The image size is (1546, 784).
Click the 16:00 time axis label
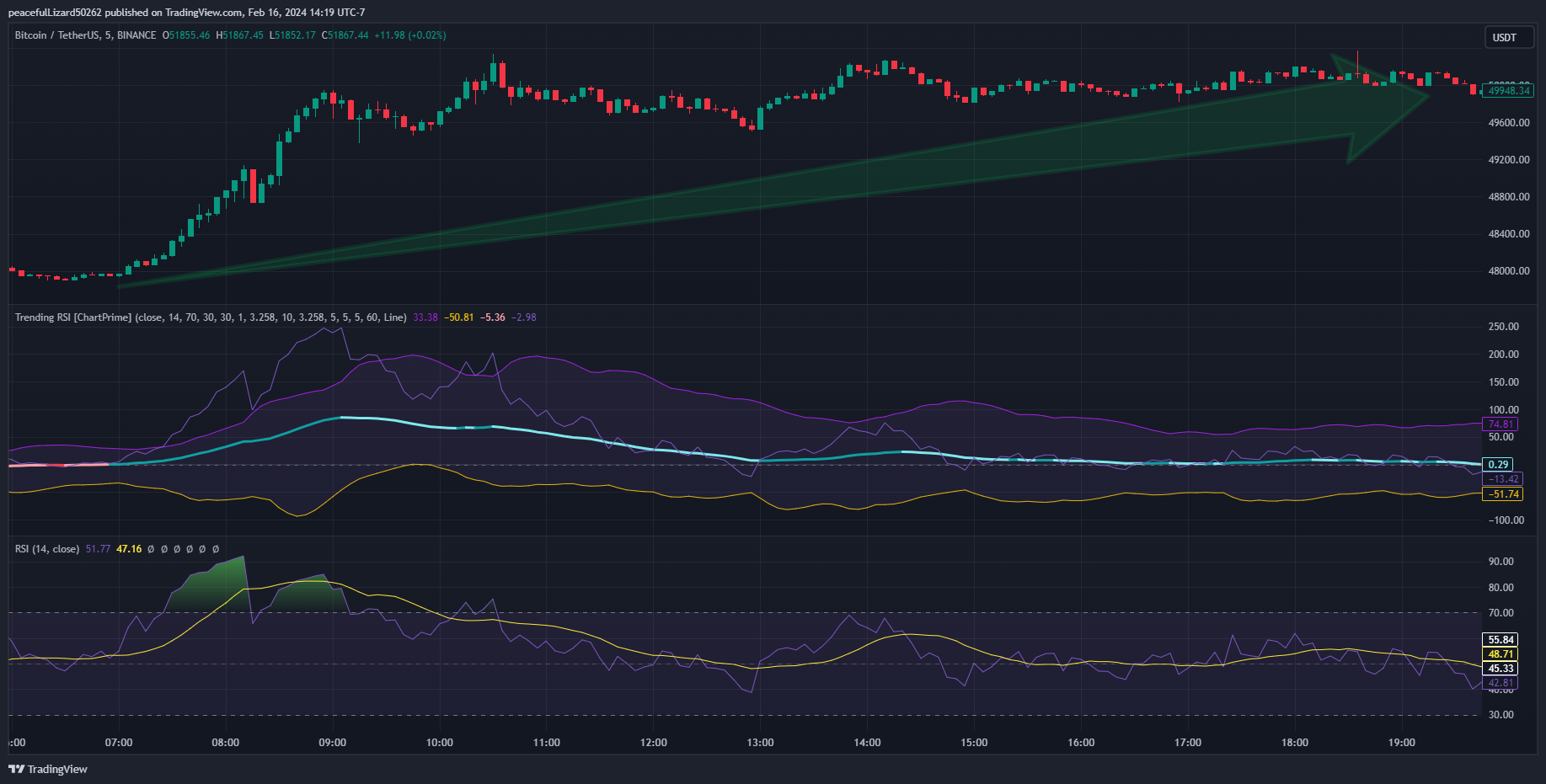pos(1081,743)
